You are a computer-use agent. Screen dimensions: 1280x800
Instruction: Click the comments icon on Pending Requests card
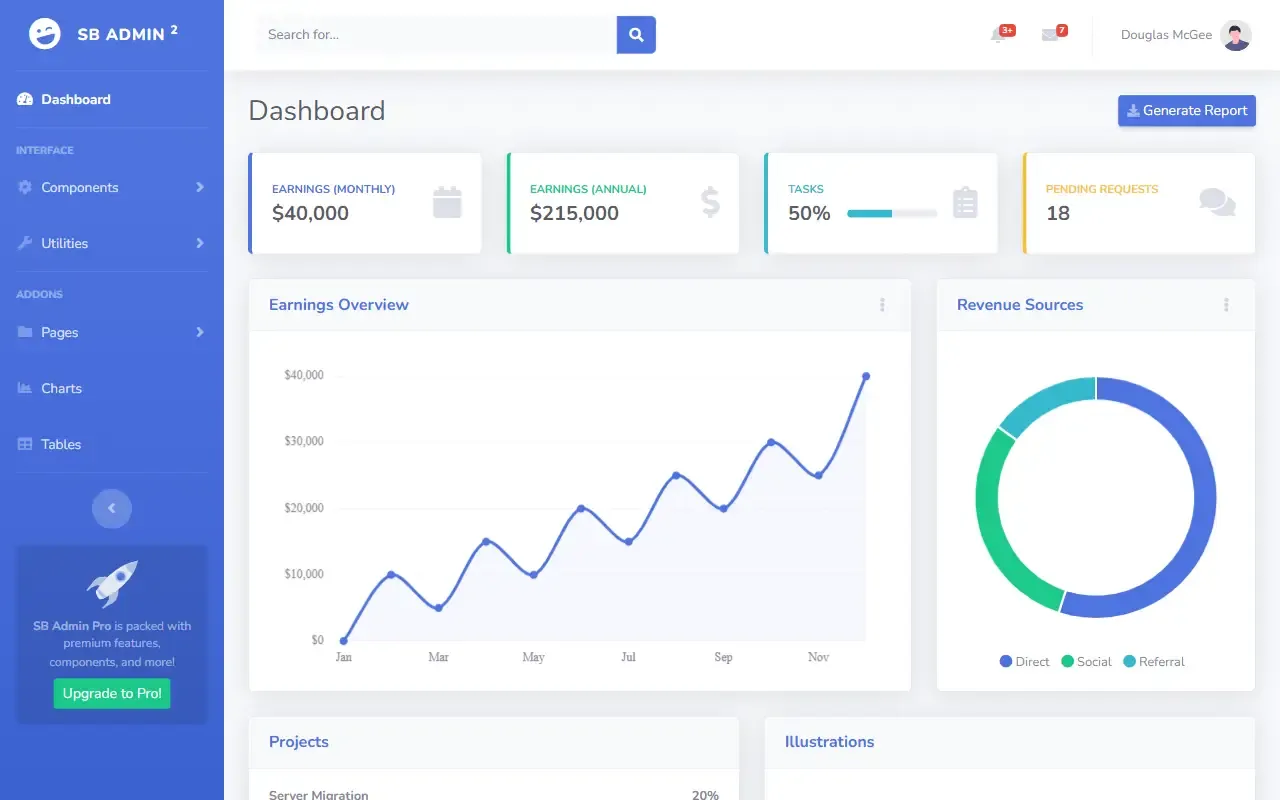pos(1217,202)
